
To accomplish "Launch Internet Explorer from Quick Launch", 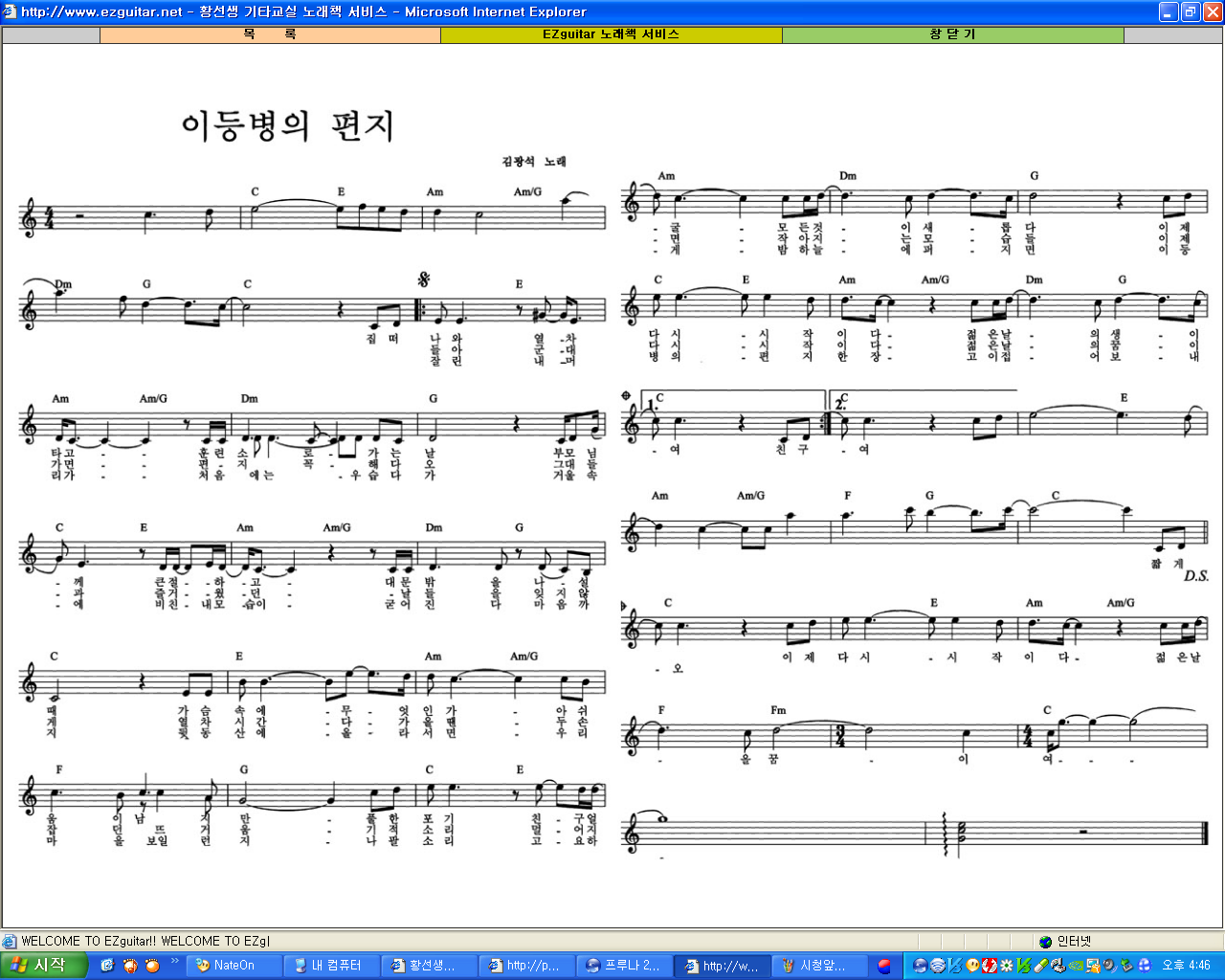I will click(x=107, y=966).
